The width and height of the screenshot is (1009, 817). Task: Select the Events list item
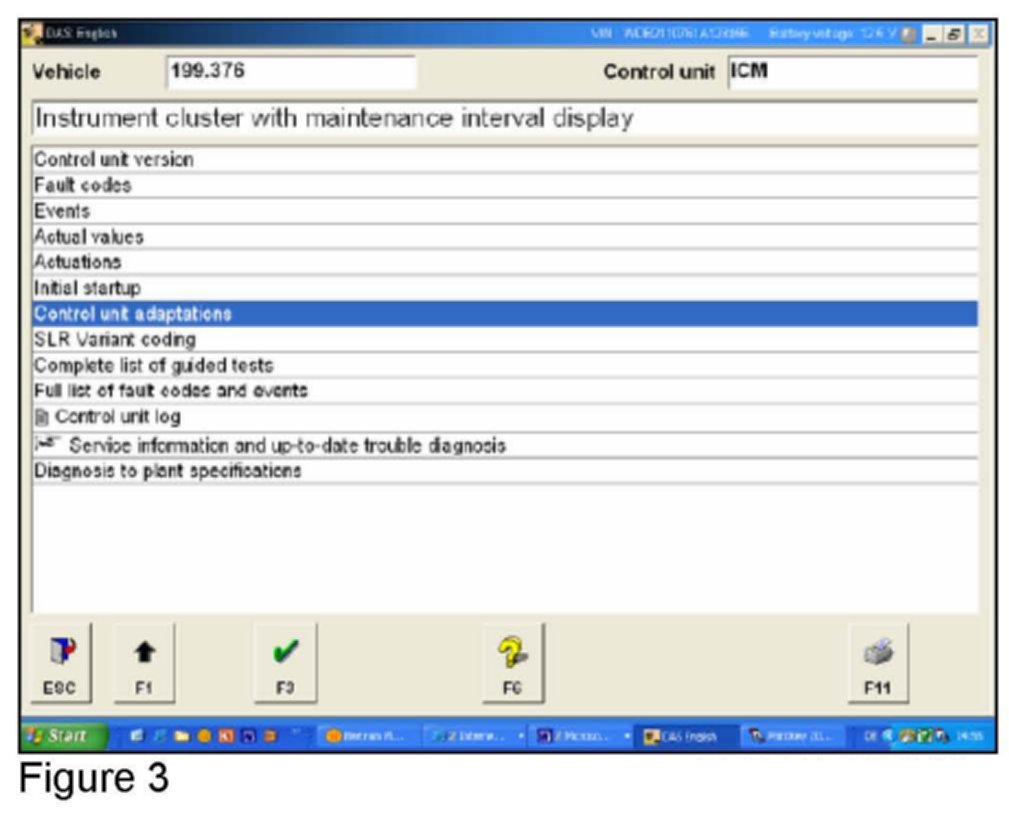click(x=62, y=211)
